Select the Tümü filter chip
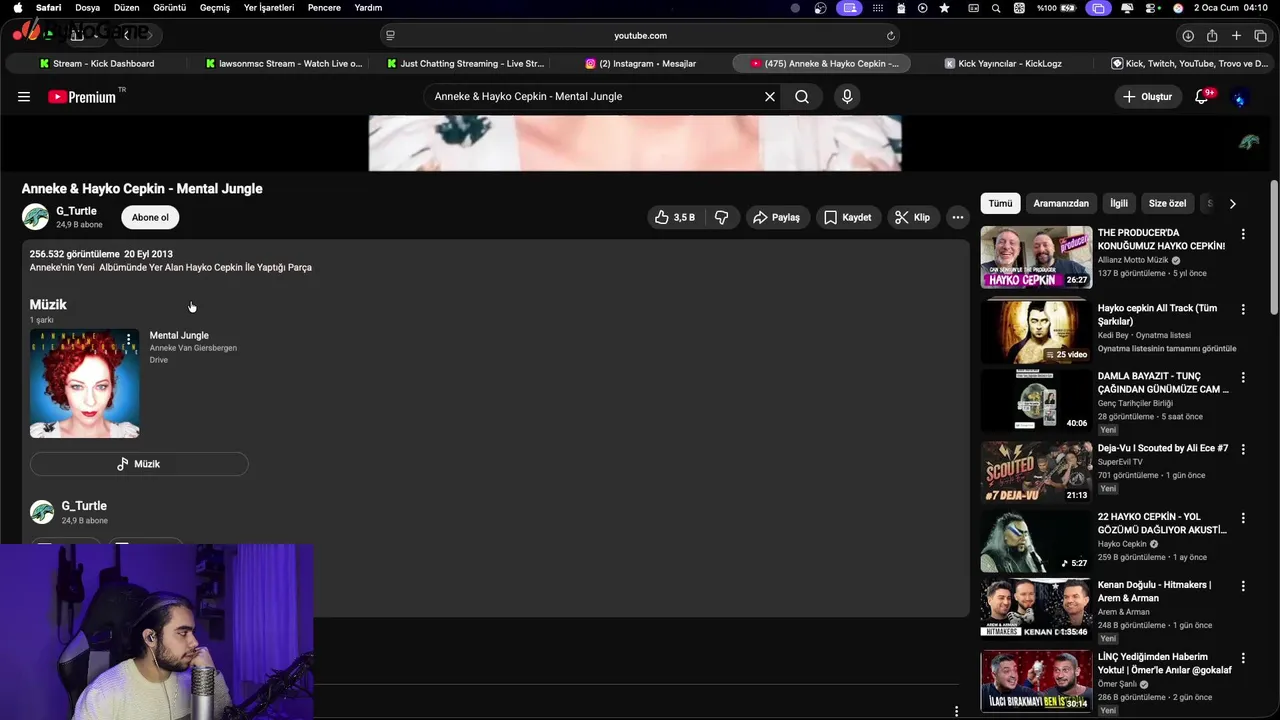The image size is (1280, 720). 1000,203
